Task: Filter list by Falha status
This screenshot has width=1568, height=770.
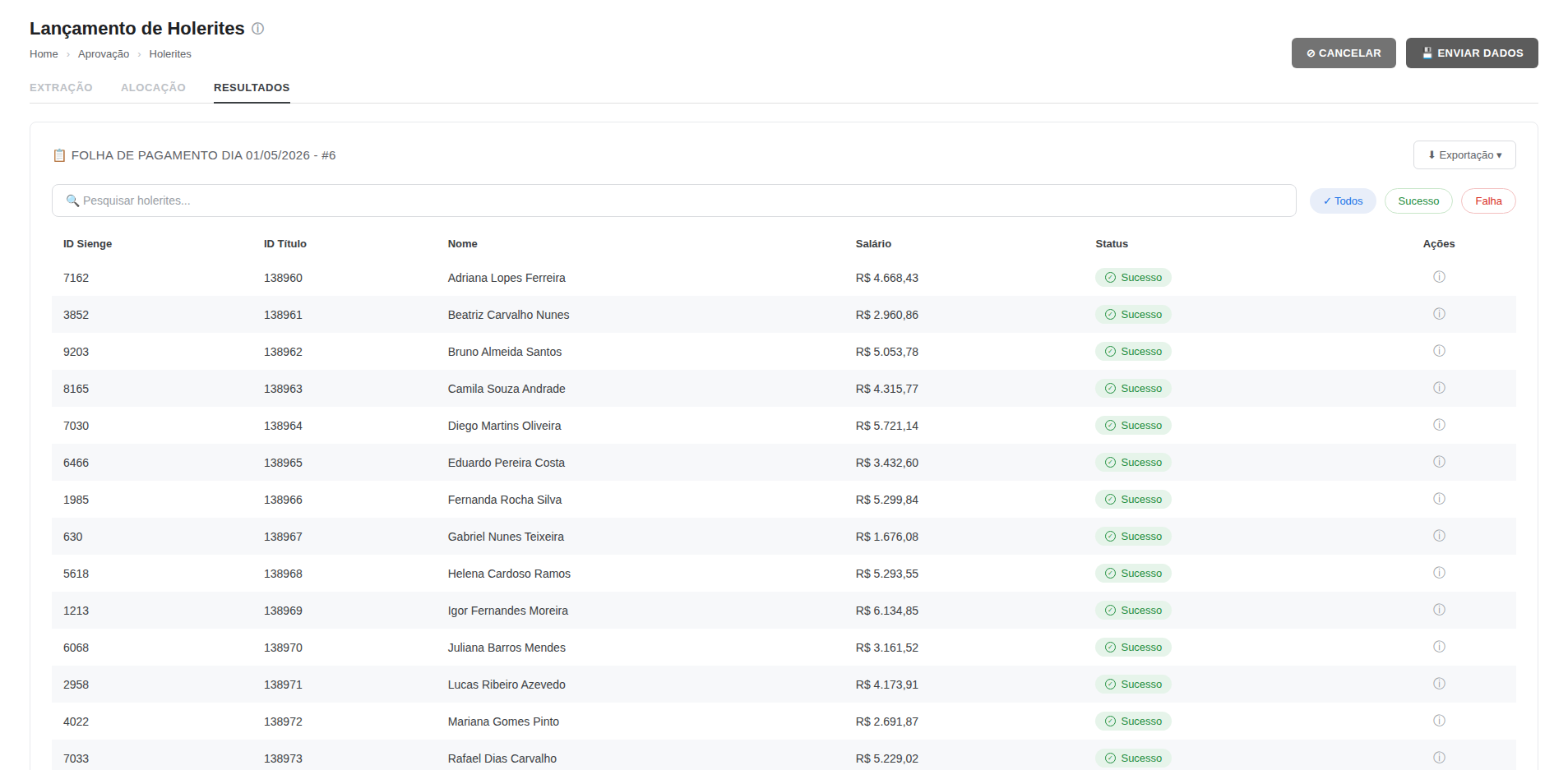Action: tap(1488, 201)
